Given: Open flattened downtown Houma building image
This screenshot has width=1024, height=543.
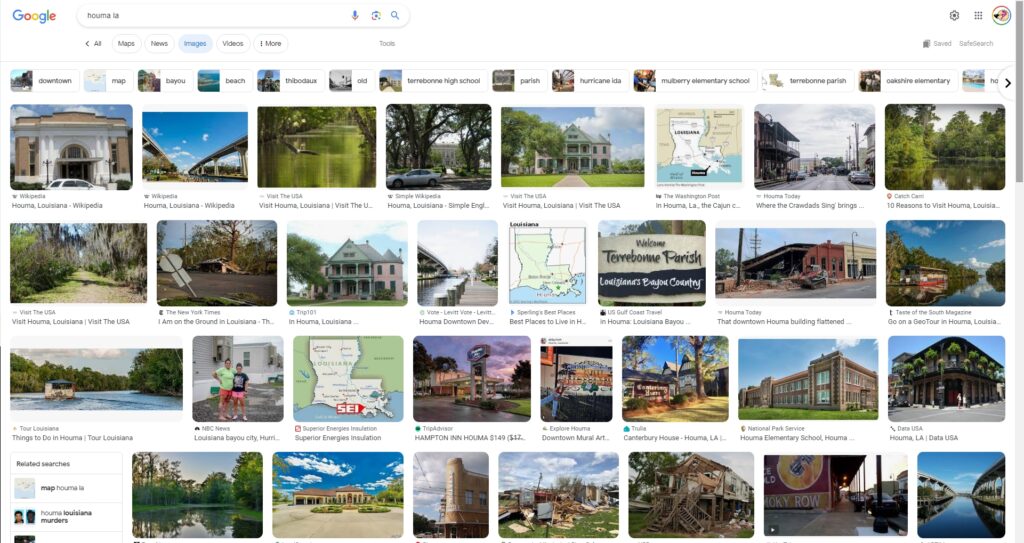Looking at the screenshot, I should click(795, 263).
